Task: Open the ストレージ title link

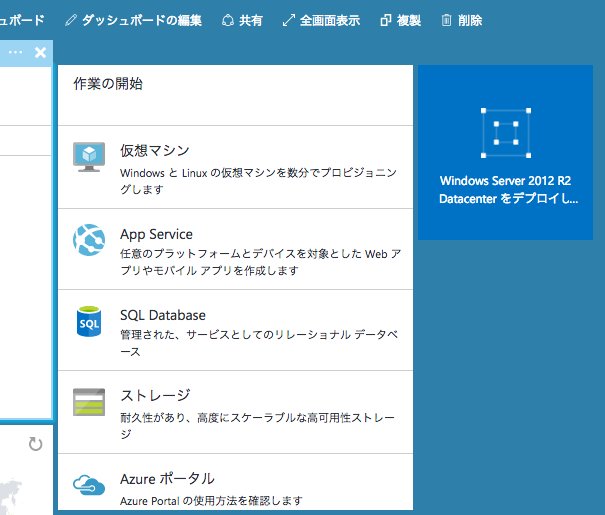Action: [x=155, y=396]
